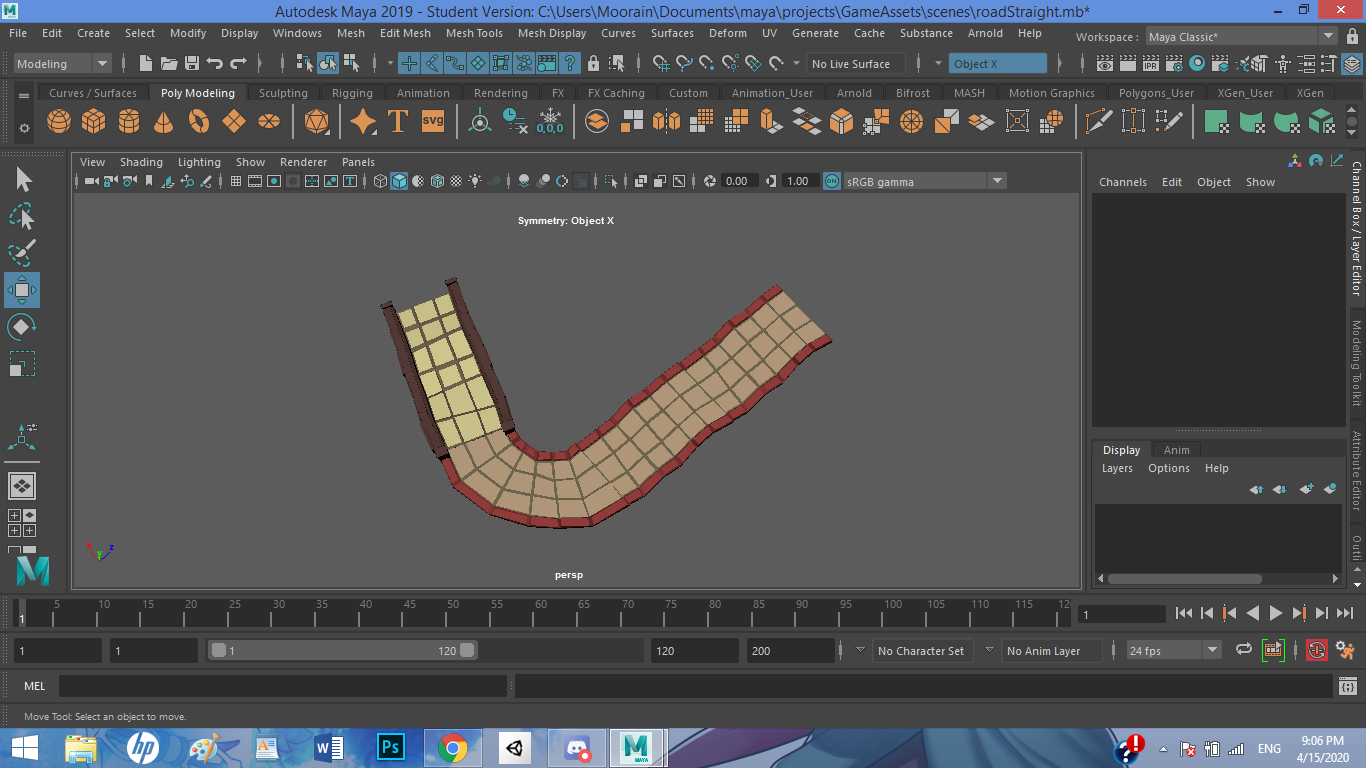Open Photoshop from the Windows taskbar
Viewport: 1366px width, 768px height.
tap(391, 747)
